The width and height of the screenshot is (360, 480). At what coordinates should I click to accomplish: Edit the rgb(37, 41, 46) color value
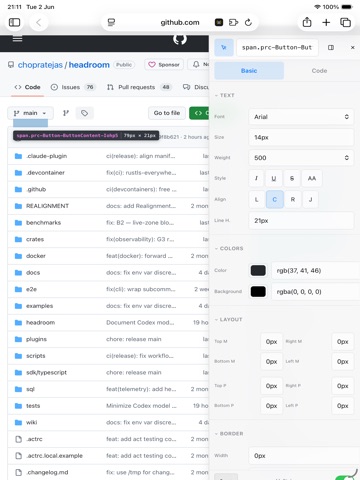tap(316, 270)
